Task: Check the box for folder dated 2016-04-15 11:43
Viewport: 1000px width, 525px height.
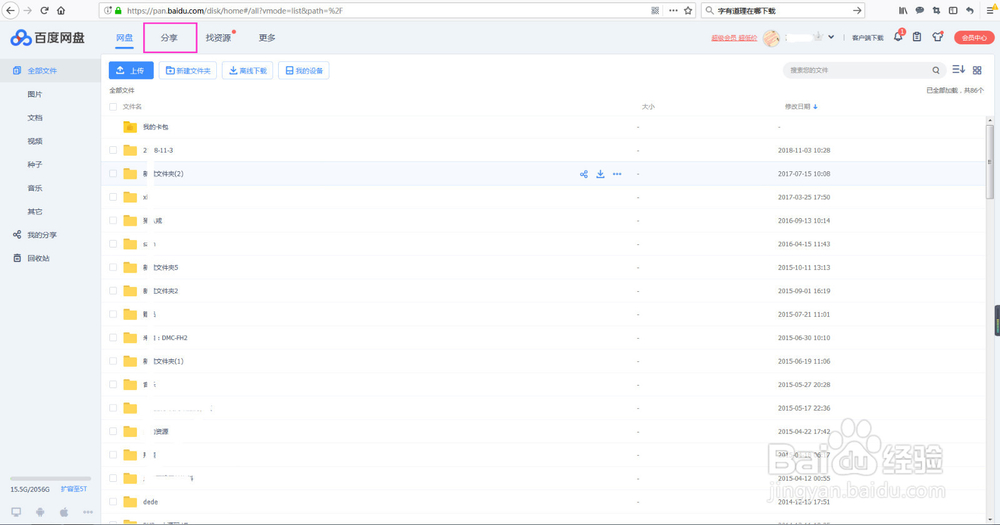Action: coord(113,244)
